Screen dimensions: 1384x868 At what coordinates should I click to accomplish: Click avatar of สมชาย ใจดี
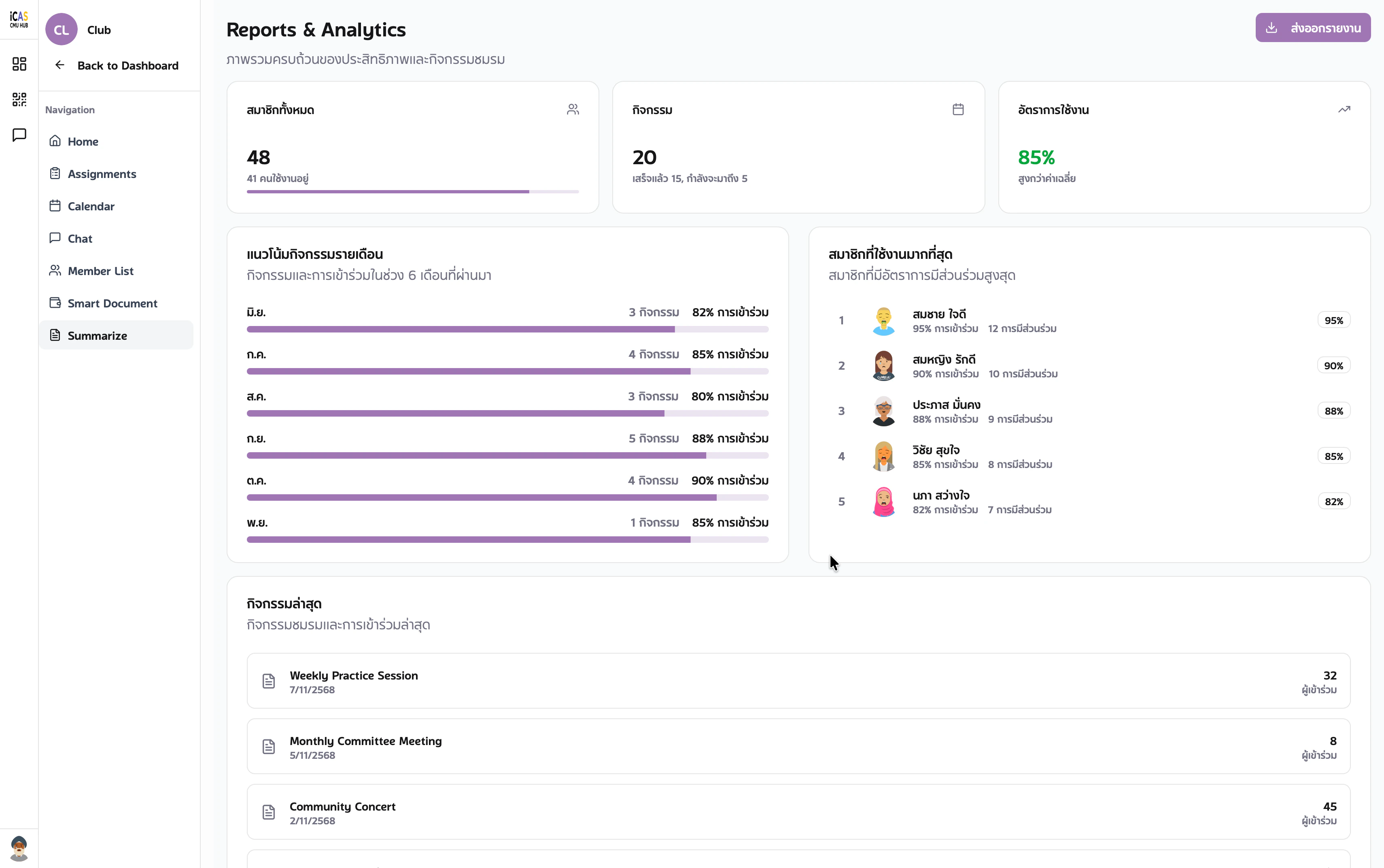click(883, 320)
